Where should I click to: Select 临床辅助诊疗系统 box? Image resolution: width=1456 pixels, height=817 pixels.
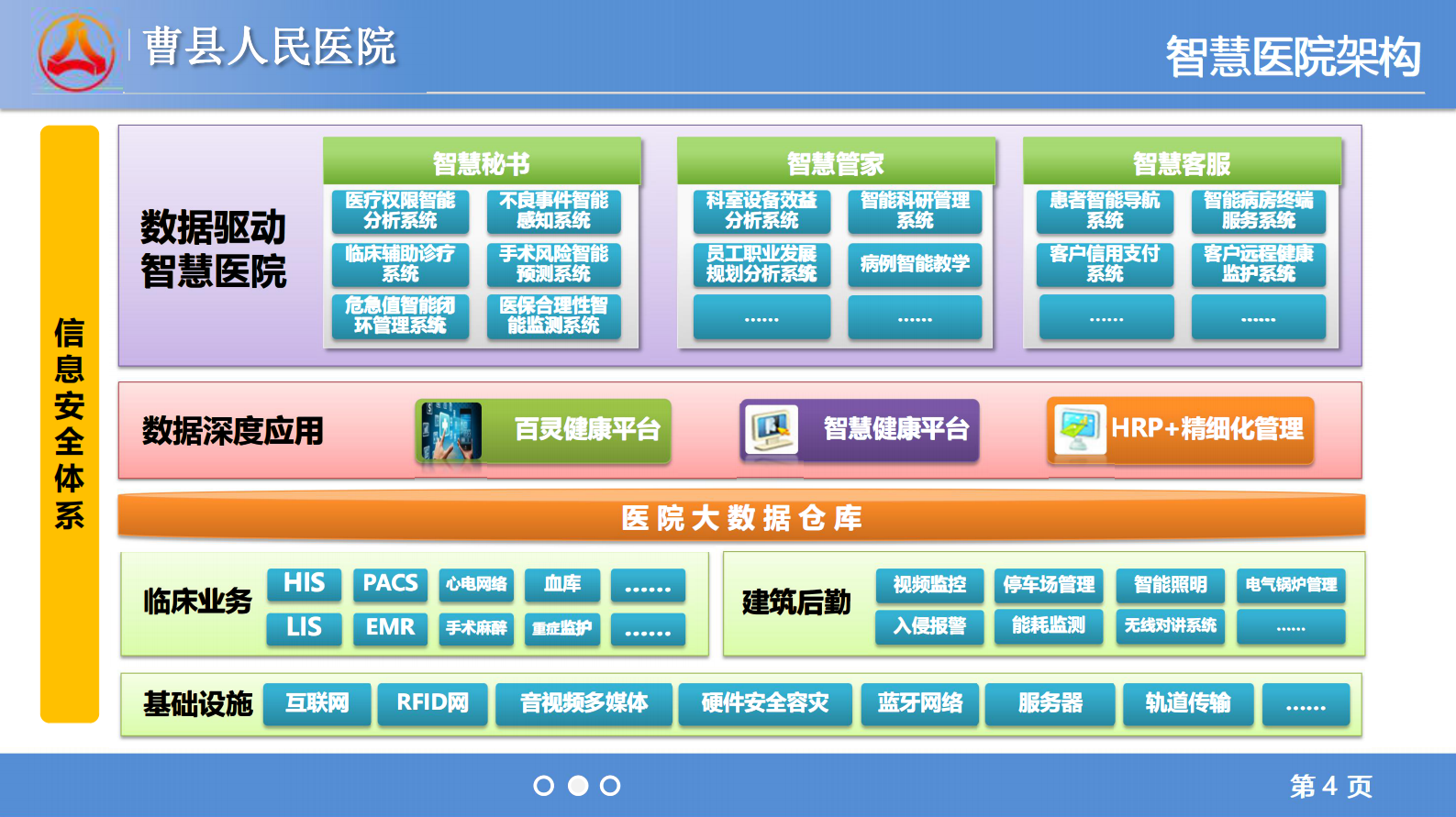[400, 264]
